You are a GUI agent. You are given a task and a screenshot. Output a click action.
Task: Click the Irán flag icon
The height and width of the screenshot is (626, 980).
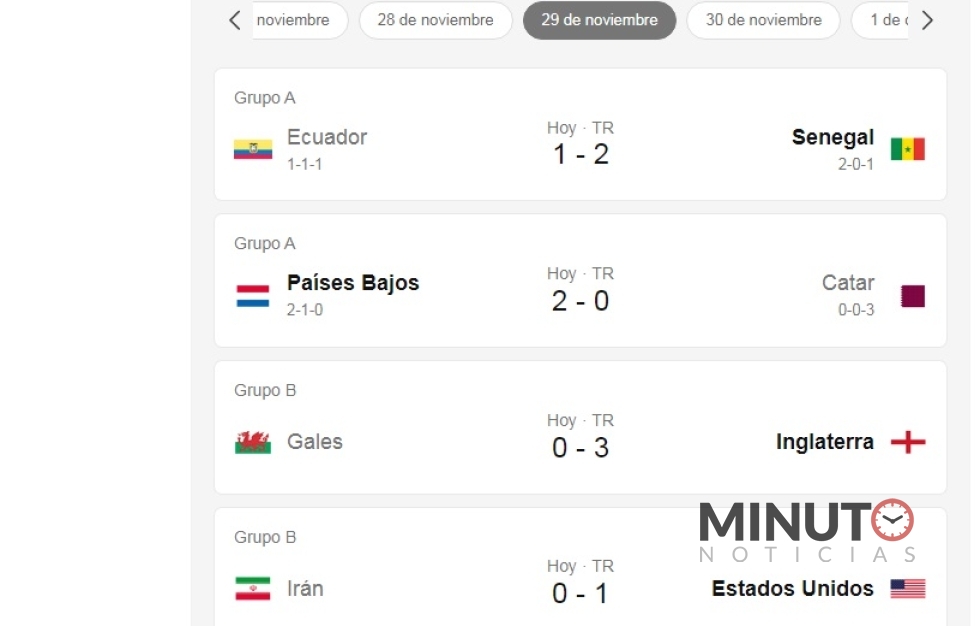point(253,589)
